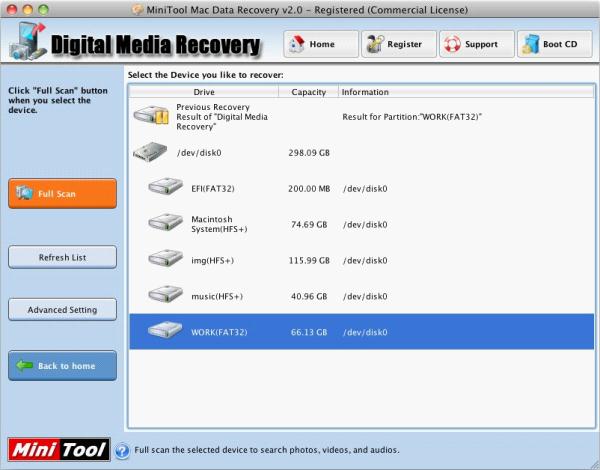Image resolution: width=600 pixels, height=470 pixels.
Task: Select the WORK(FAT32) partition name
Action: click(x=219, y=332)
